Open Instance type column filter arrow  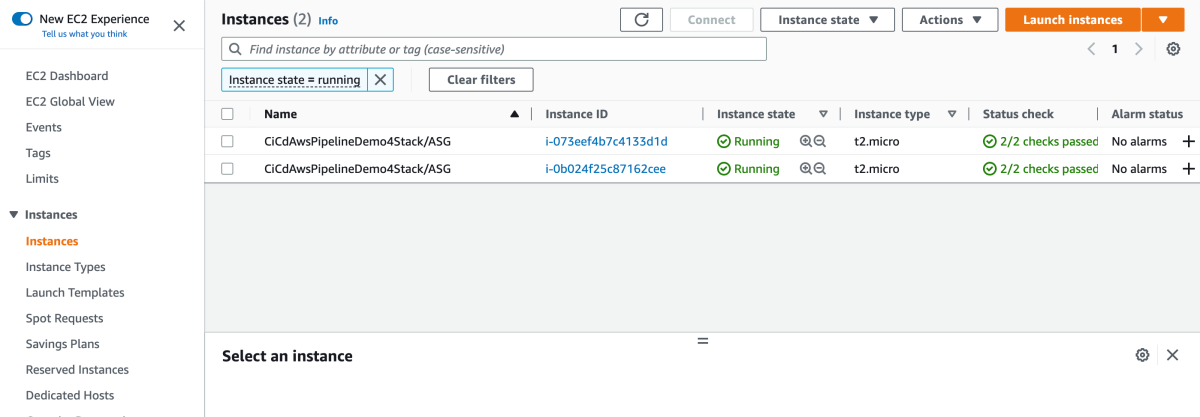952,114
